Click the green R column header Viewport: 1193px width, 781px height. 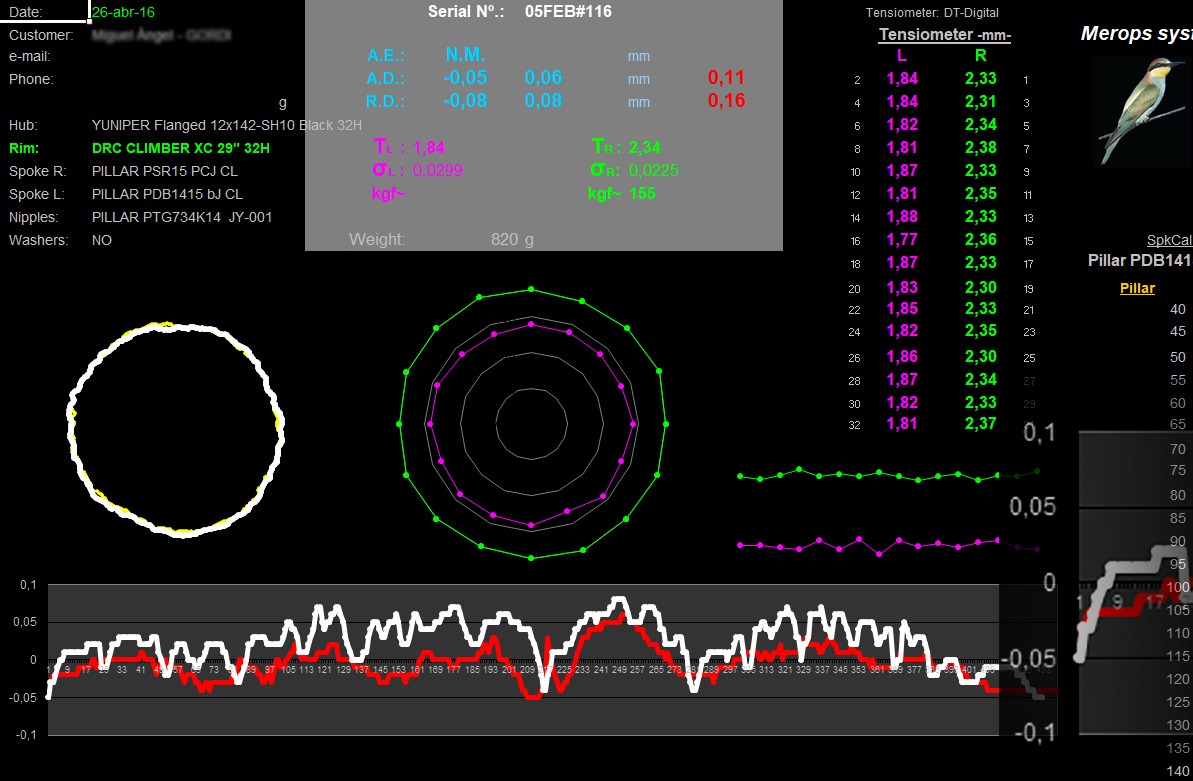tap(980, 56)
